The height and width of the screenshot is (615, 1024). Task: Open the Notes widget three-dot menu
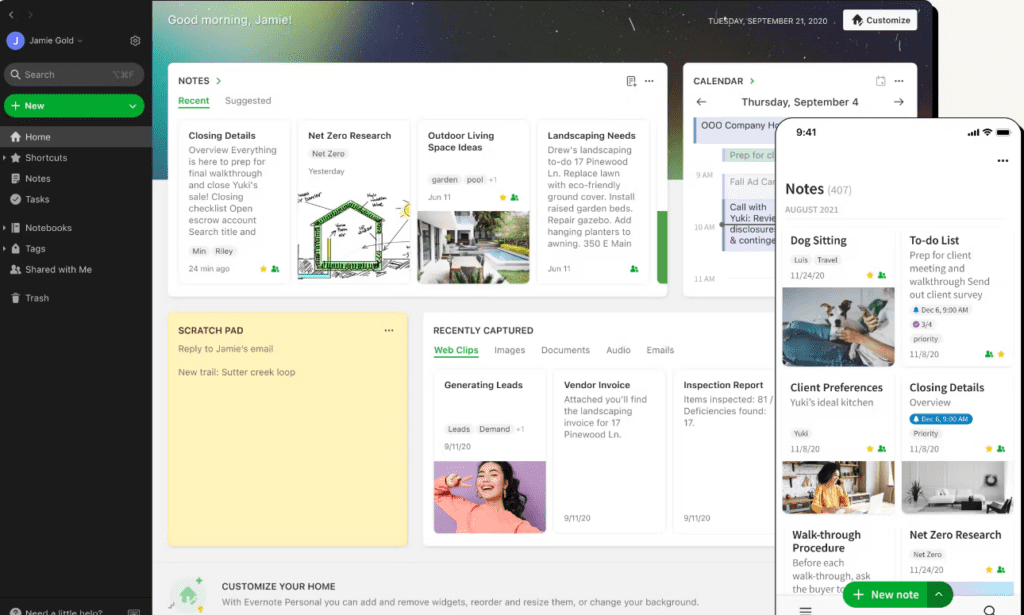click(x=649, y=81)
